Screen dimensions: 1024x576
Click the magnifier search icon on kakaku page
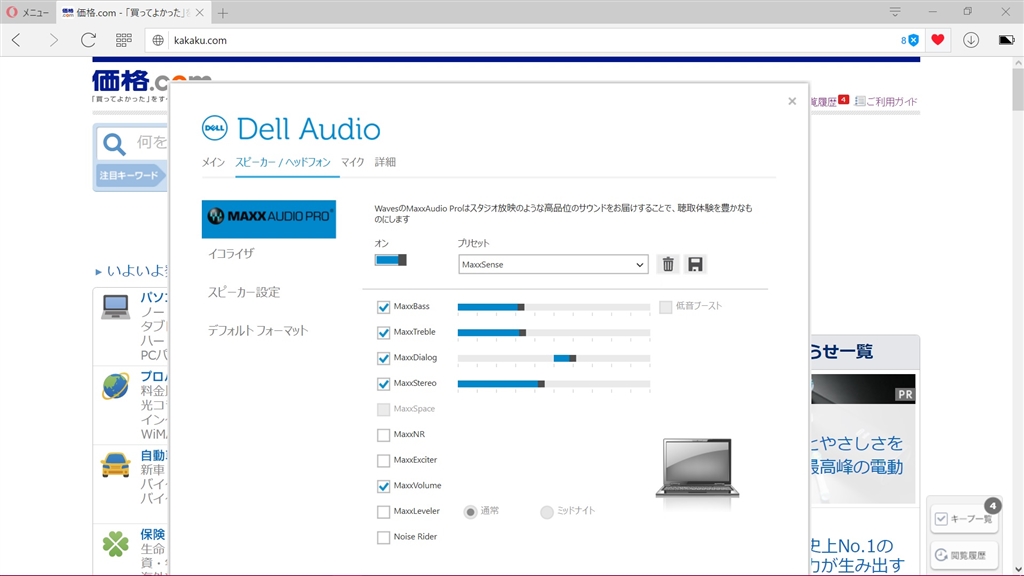click(x=114, y=144)
